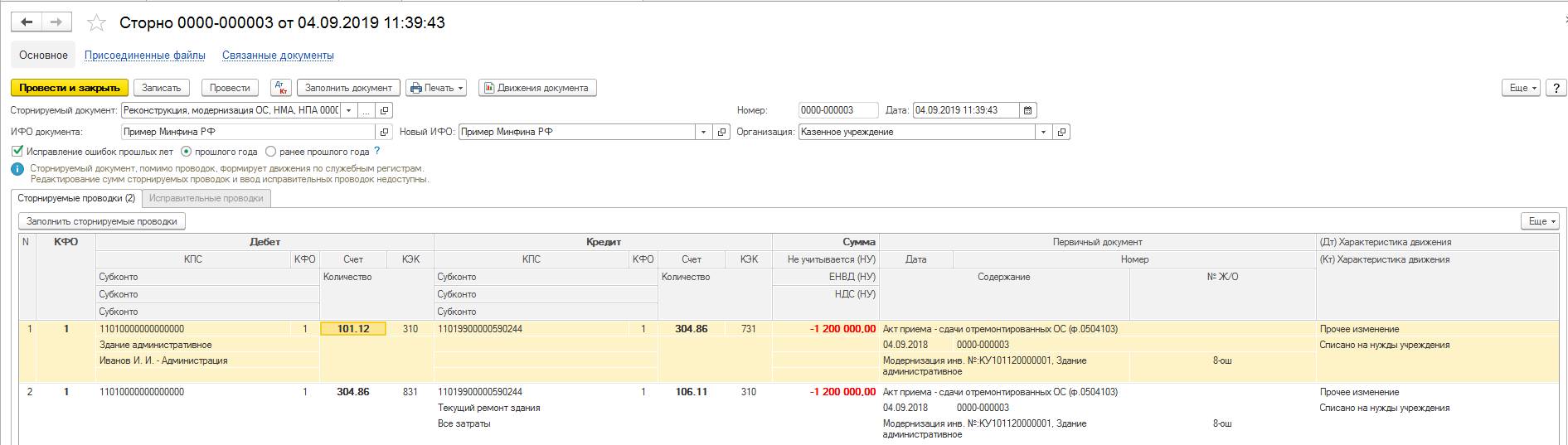Open the Присоединенные файлы section

[x=145, y=56]
